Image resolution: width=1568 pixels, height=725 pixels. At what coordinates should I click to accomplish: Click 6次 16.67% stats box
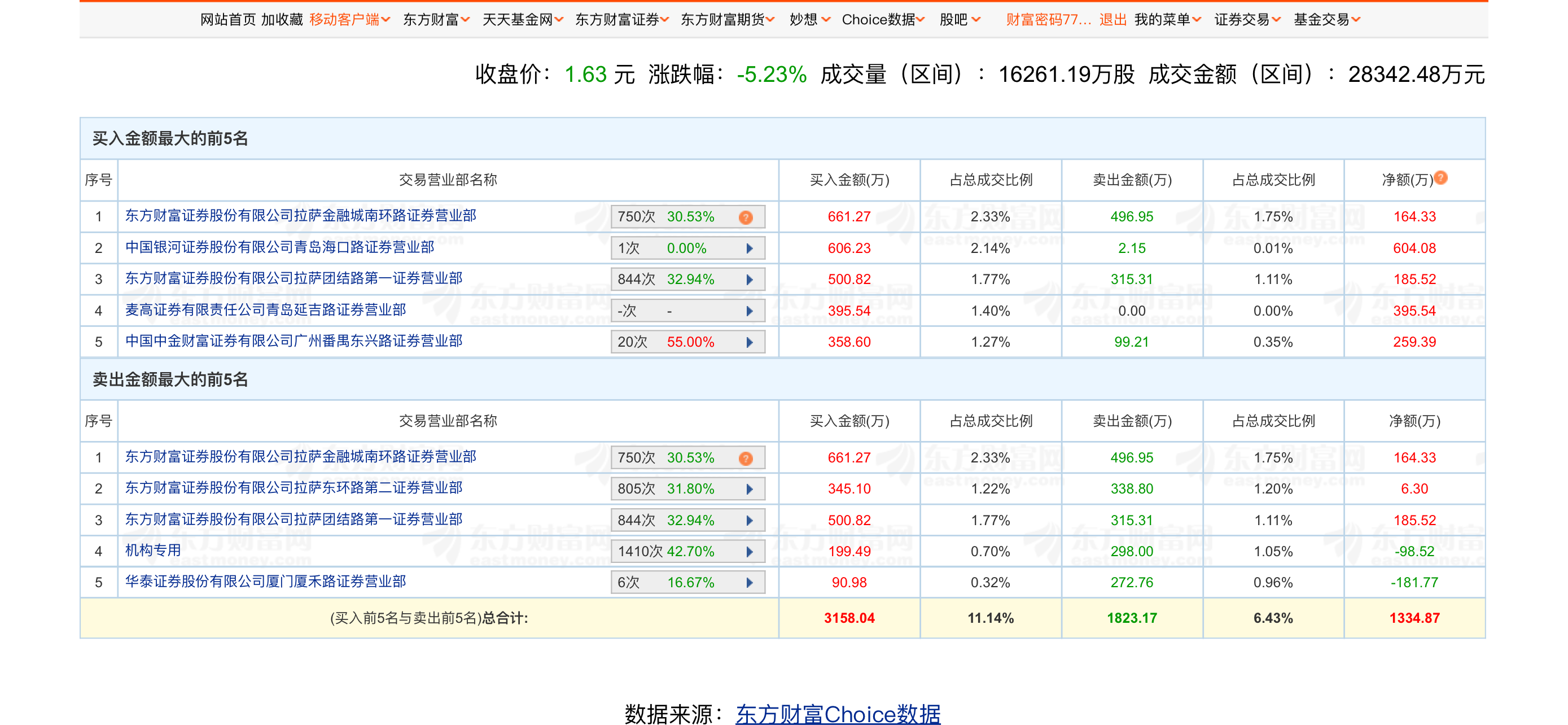[688, 583]
